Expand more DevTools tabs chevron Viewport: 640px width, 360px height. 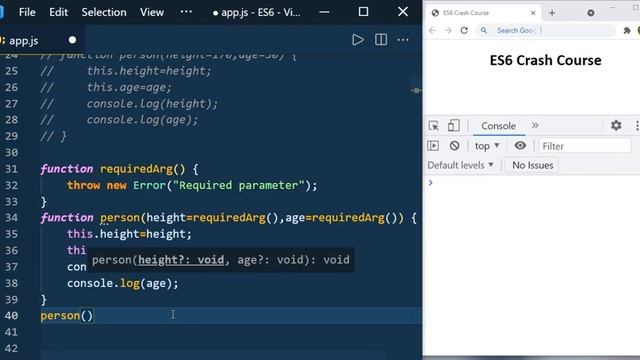tap(535, 125)
